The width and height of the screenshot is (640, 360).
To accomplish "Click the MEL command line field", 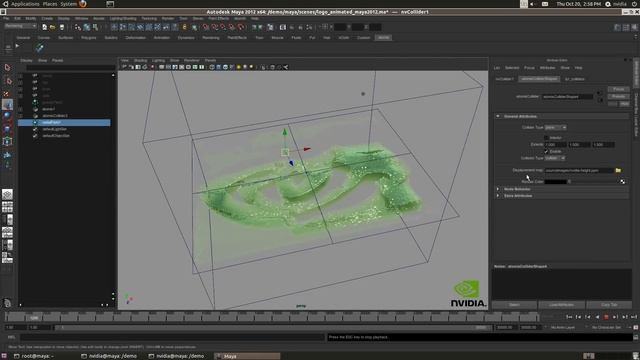I will (173, 337).
